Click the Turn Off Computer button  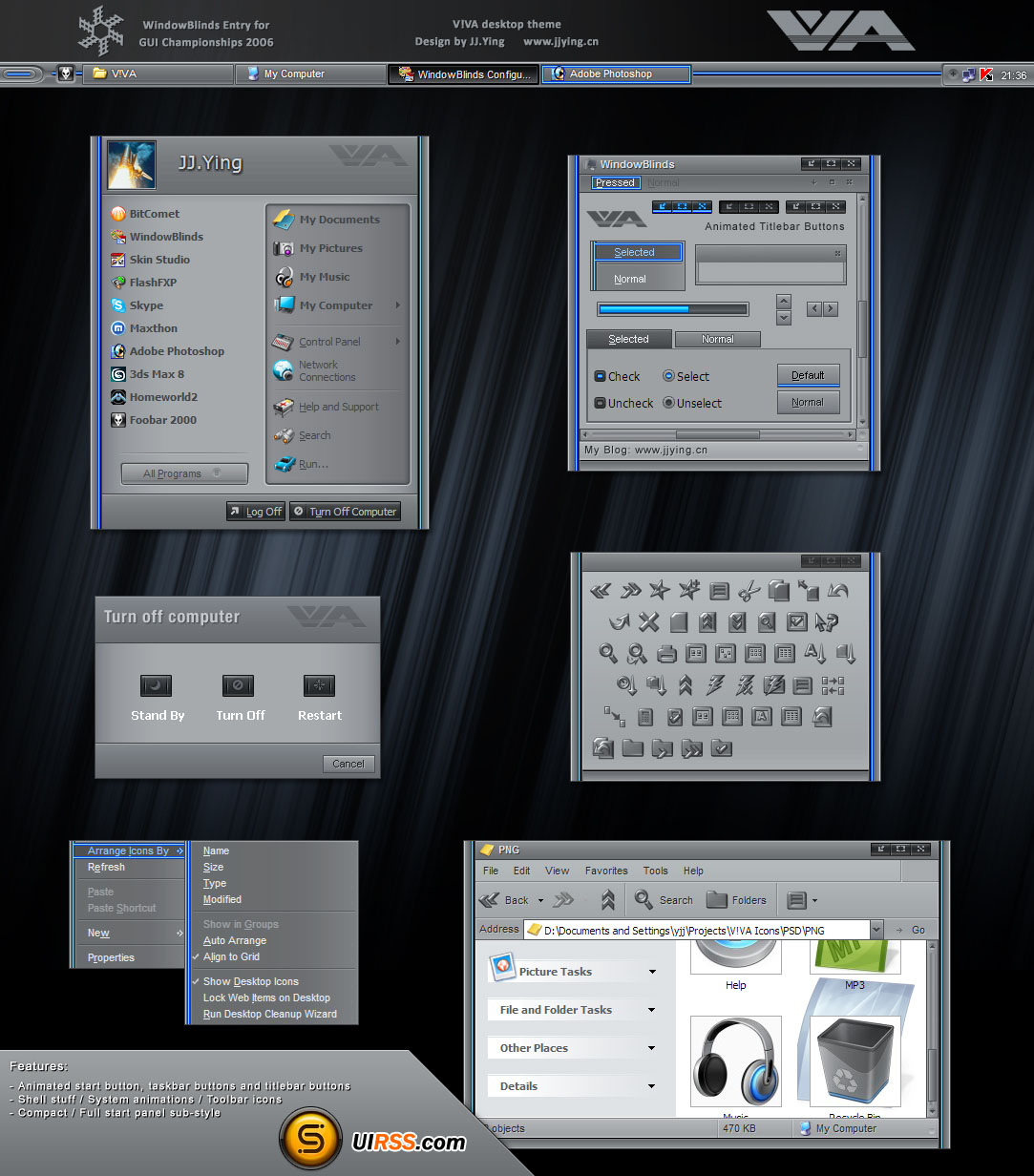pos(345,512)
